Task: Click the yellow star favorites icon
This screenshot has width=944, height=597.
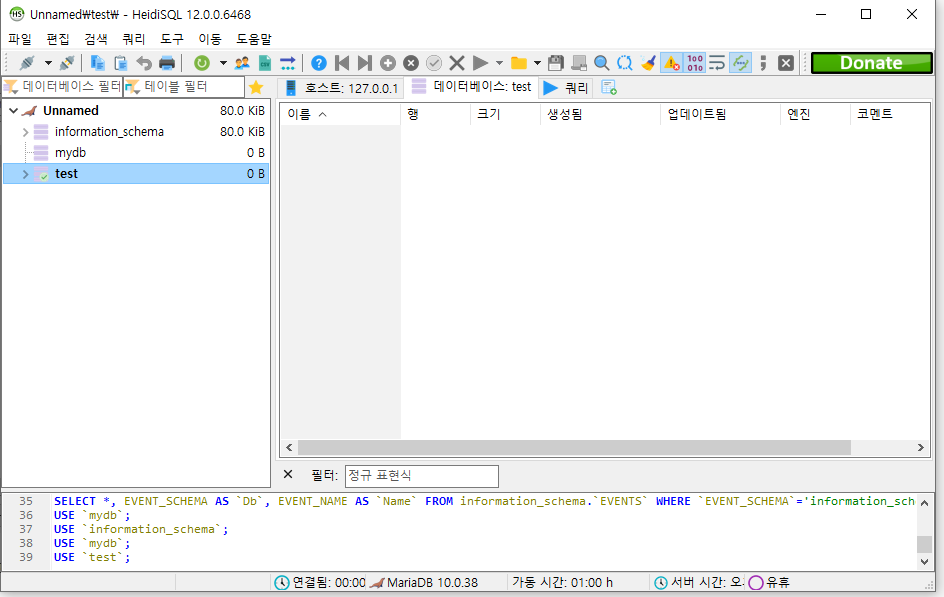Action: coord(256,87)
